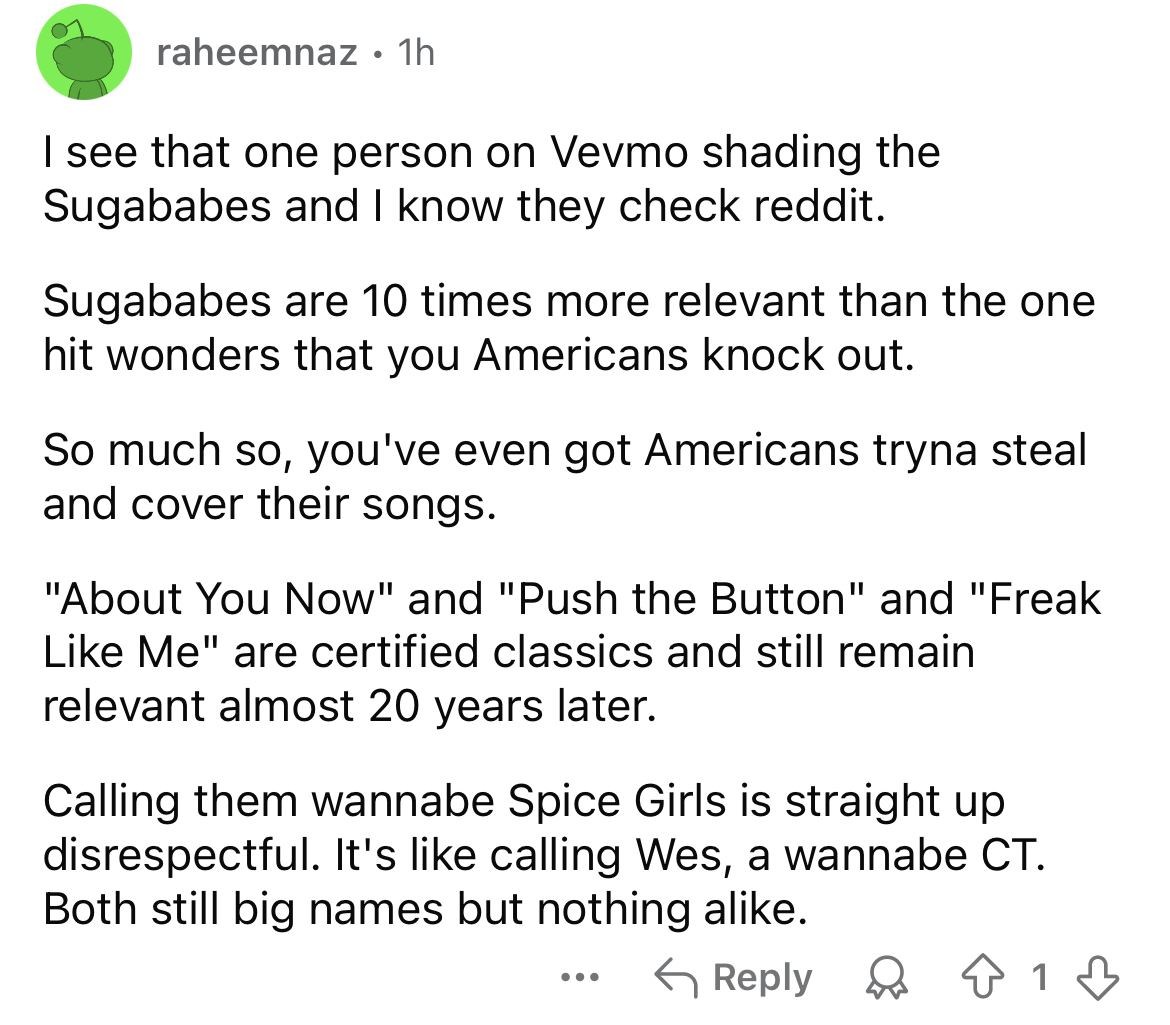The height and width of the screenshot is (1025, 1170).
Task: Open the raheemnaz user profile link
Action: click(x=257, y=53)
